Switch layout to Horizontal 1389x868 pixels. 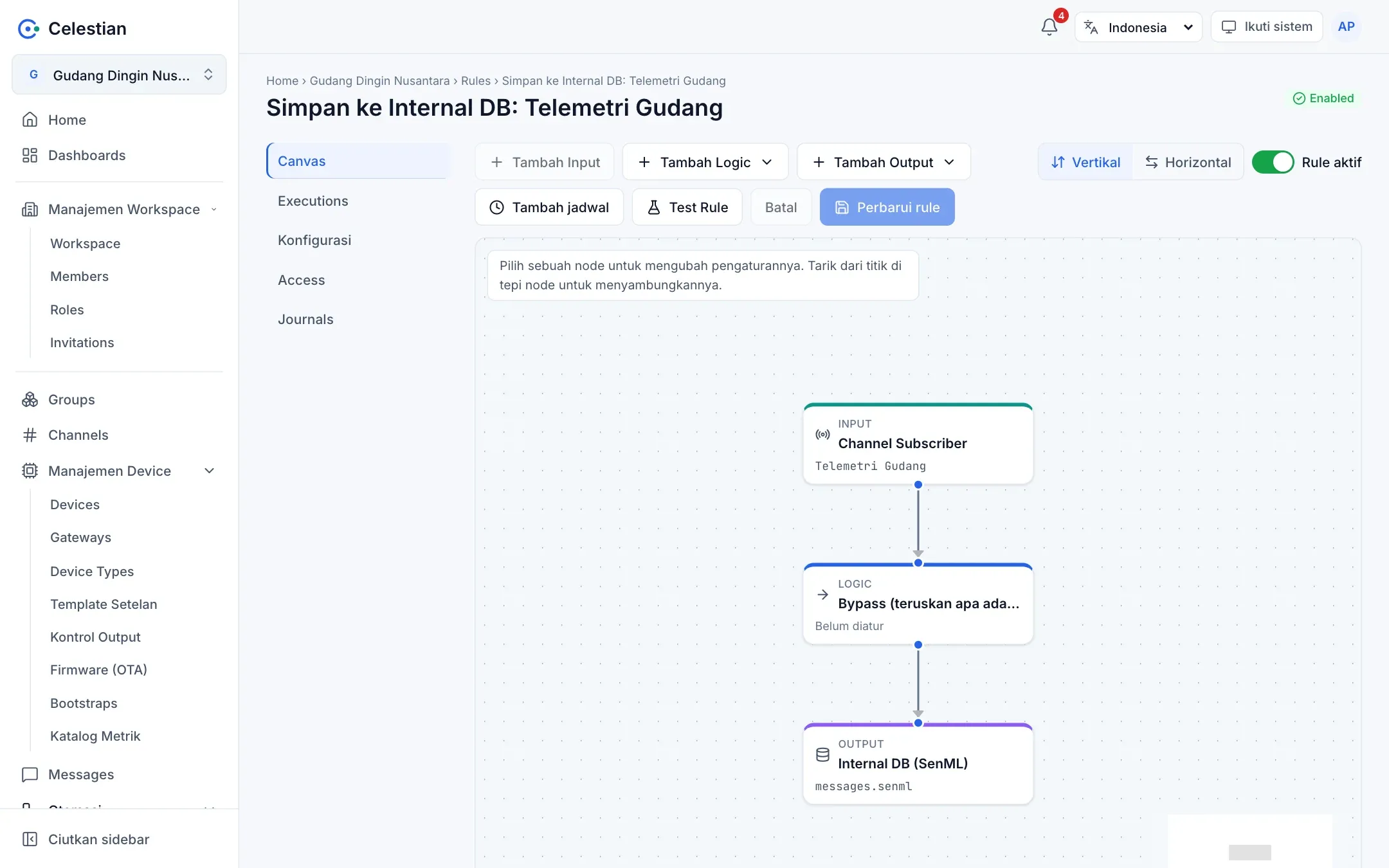[x=1188, y=162]
